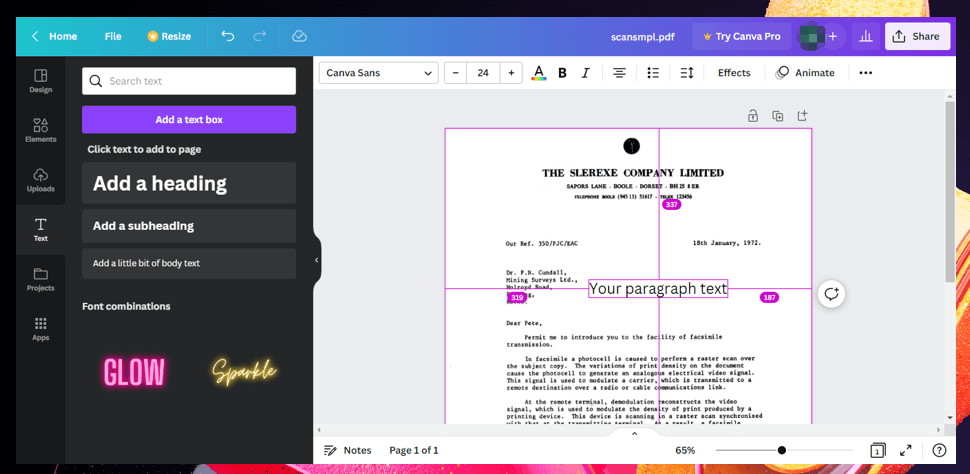Click the vertical canvas scrollbar
The image size is (970, 474).
pyautogui.click(x=951, y=192)
